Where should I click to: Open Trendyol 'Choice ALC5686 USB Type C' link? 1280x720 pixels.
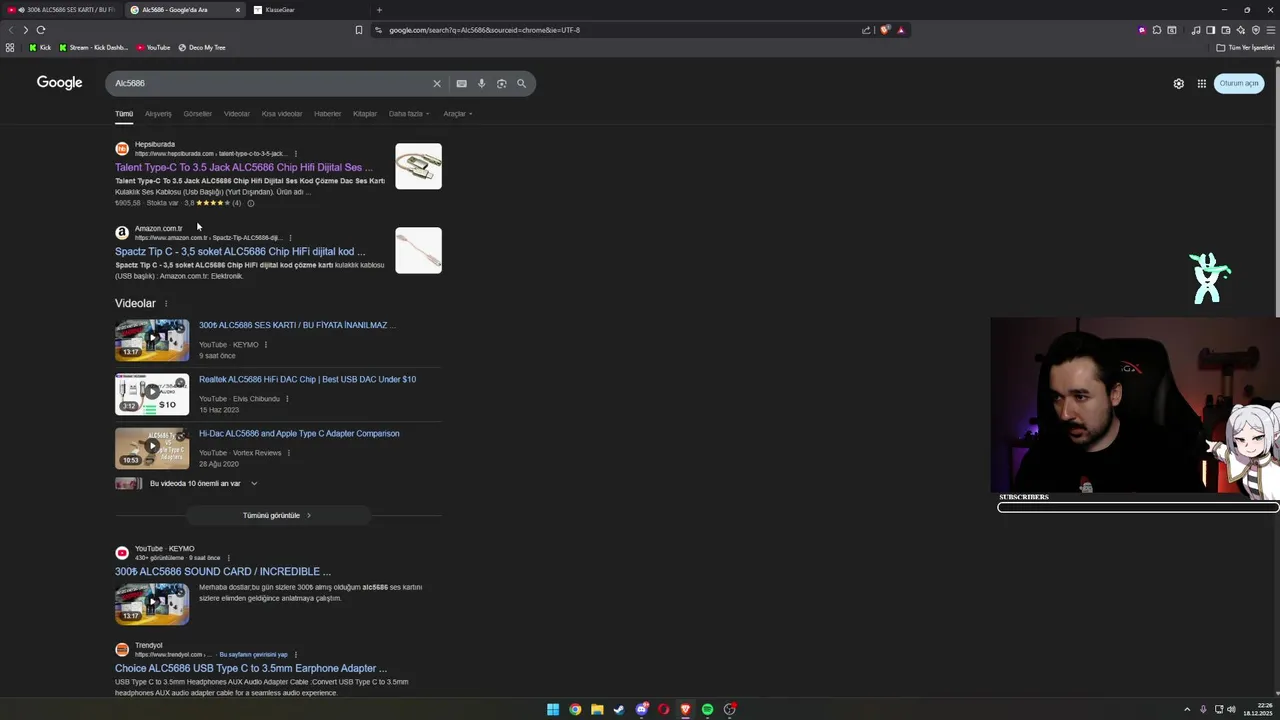[251, 668]
